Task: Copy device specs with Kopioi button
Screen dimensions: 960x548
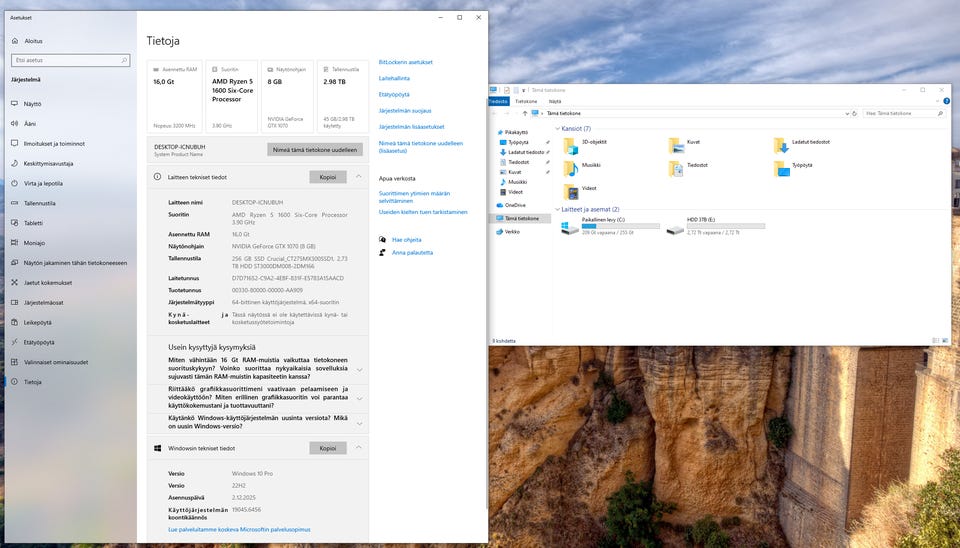Action: coord(328,177)
